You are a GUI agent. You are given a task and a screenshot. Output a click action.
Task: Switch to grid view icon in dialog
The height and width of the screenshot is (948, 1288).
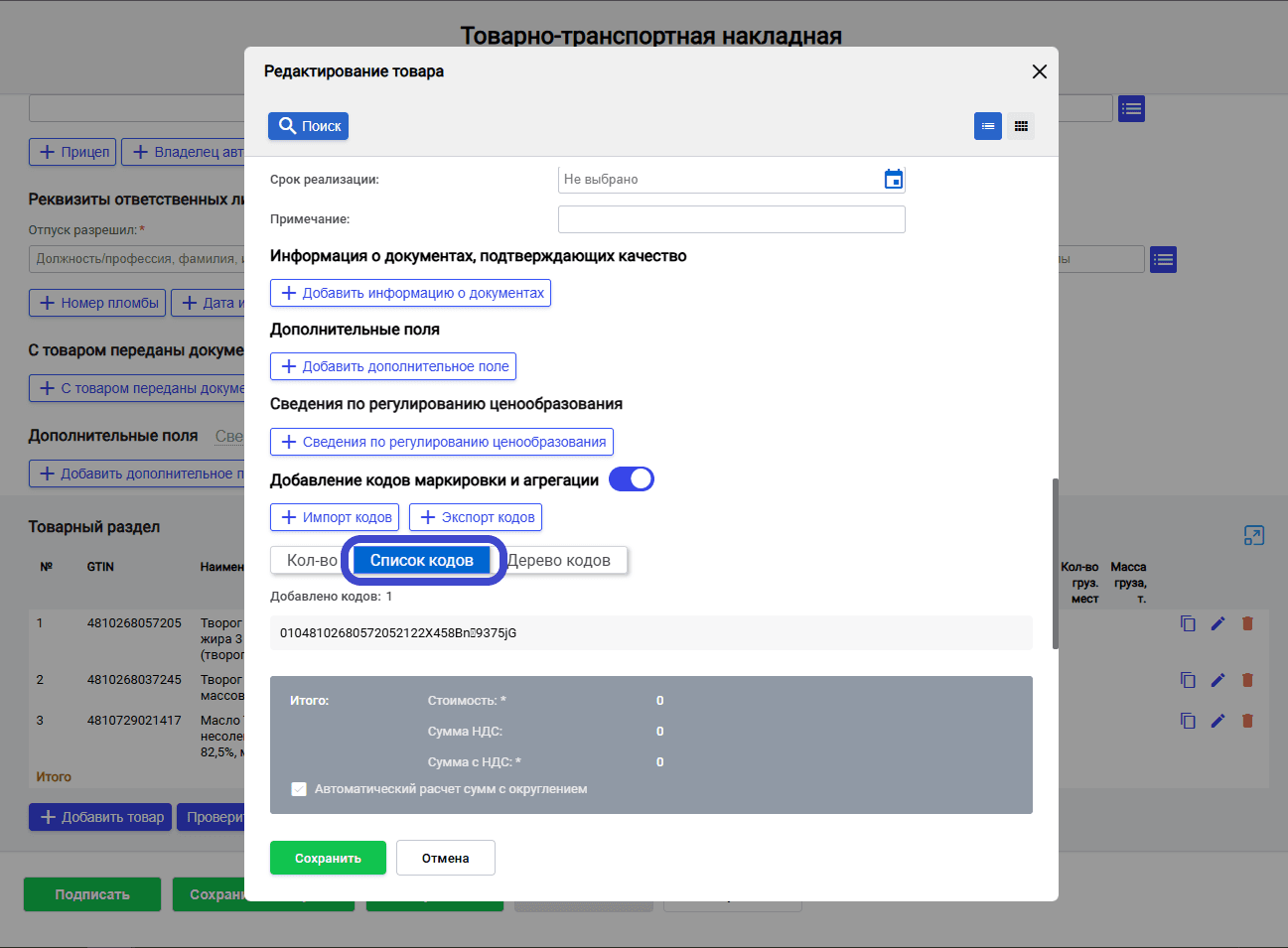pyautogui.click(x=1021, y=126)
